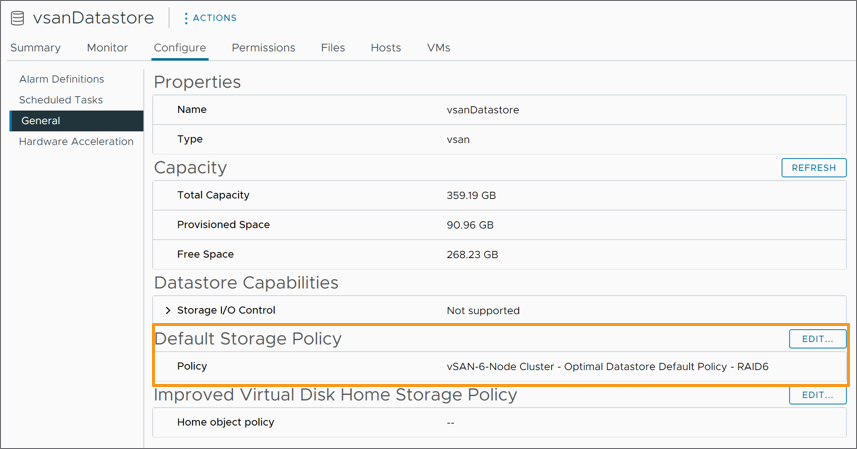The height and width of the screenshot is (449, 857).
Task: Open Hardware Acceleration settings
Action: (x=76, y=142)
